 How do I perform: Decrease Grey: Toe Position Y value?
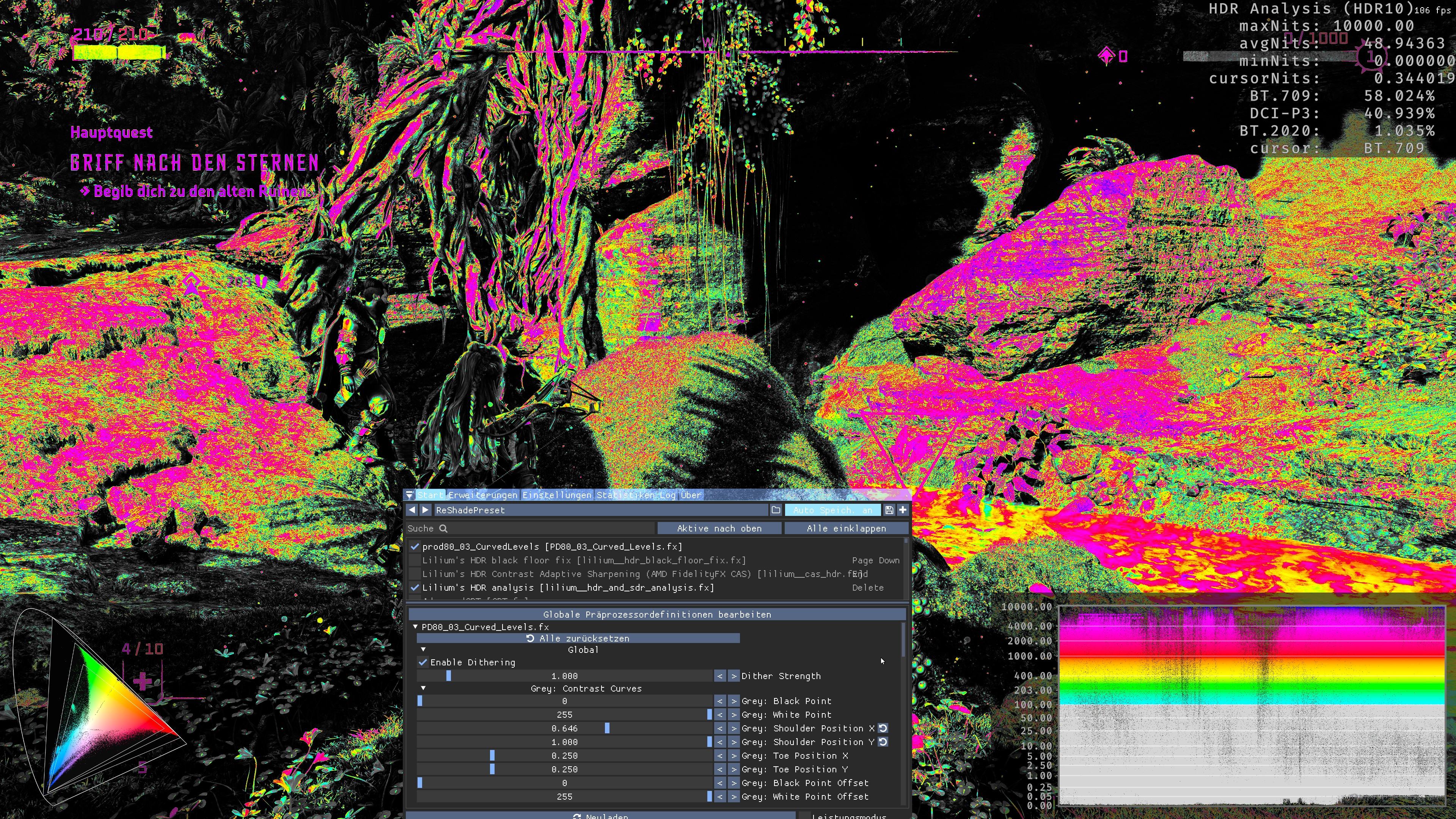(x=719, y=769)
